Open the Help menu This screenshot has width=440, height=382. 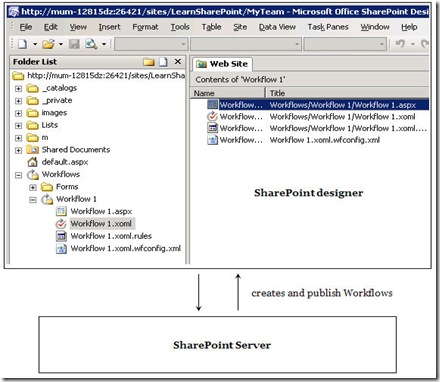[409, 27]
